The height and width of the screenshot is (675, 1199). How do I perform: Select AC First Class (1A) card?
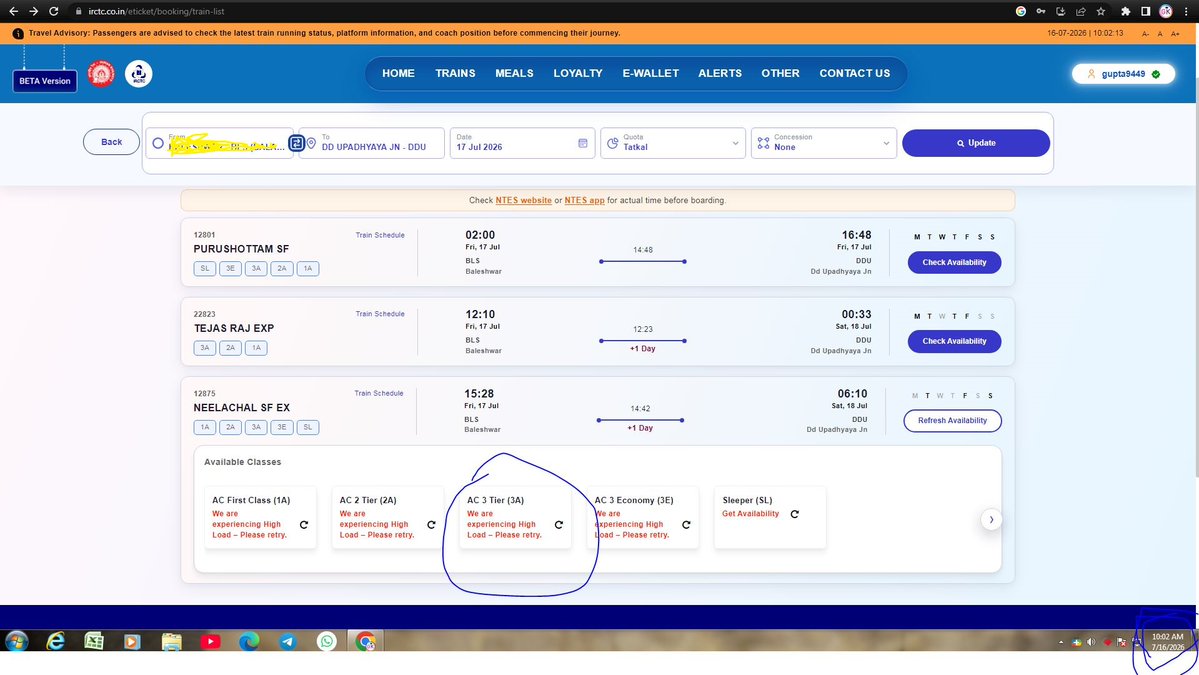click(260, 518)
